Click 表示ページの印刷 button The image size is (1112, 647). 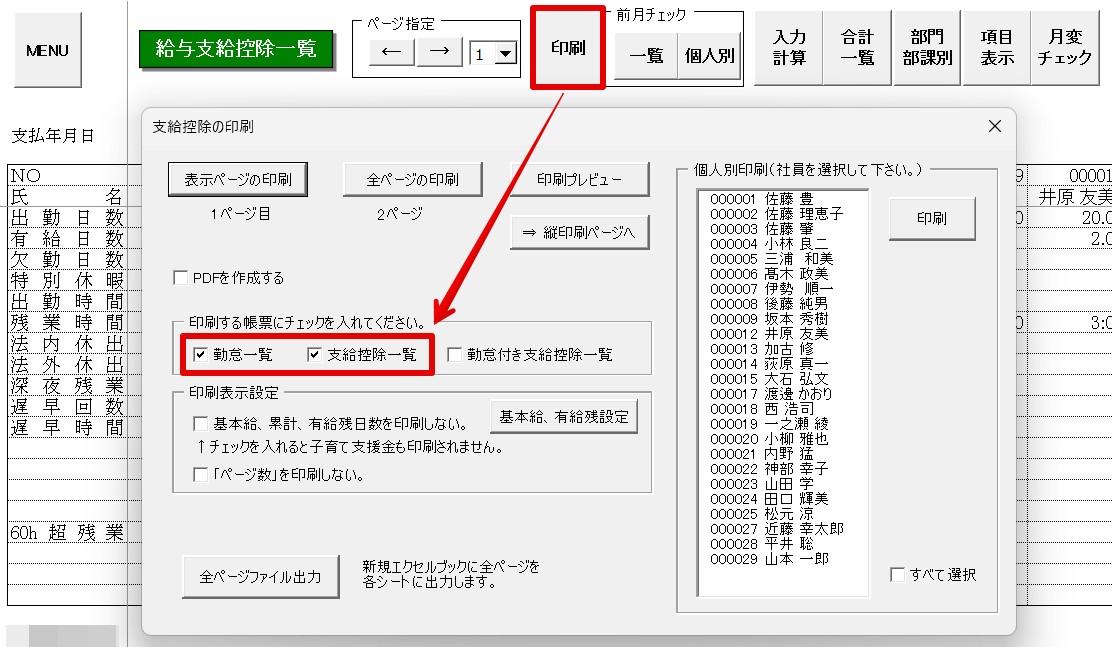tap(238, 179)
